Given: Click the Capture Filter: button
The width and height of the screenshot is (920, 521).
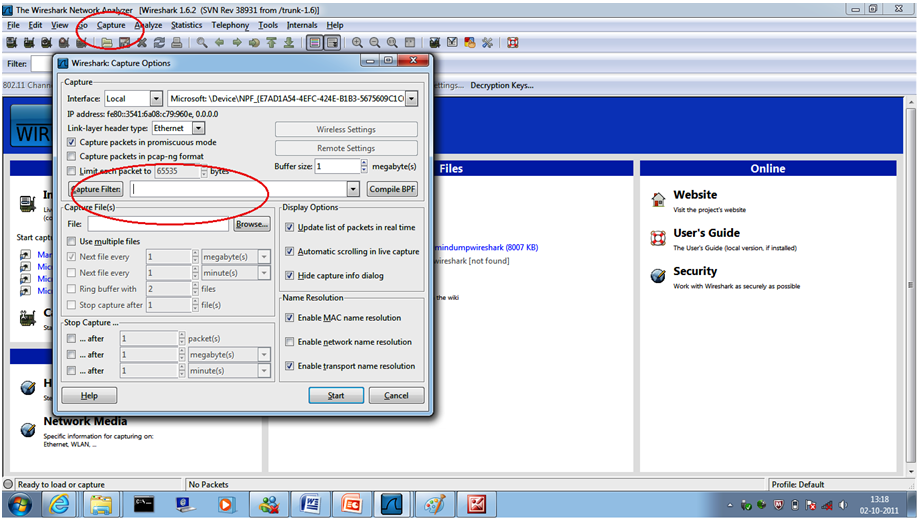Looking at the screenshot, I should pos(96,189).
